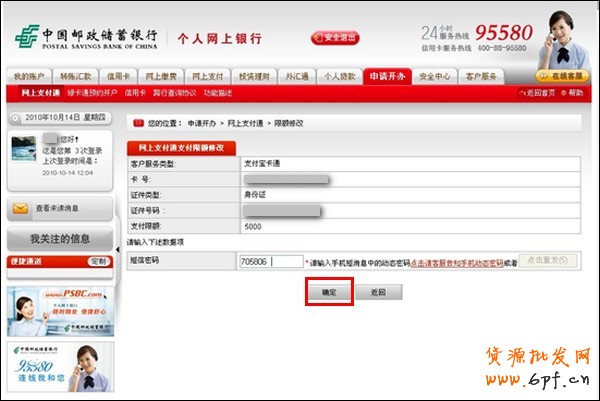Click the 定制 customize button
The width and height of the screenshot is (600, 401).
pos(98,261)
